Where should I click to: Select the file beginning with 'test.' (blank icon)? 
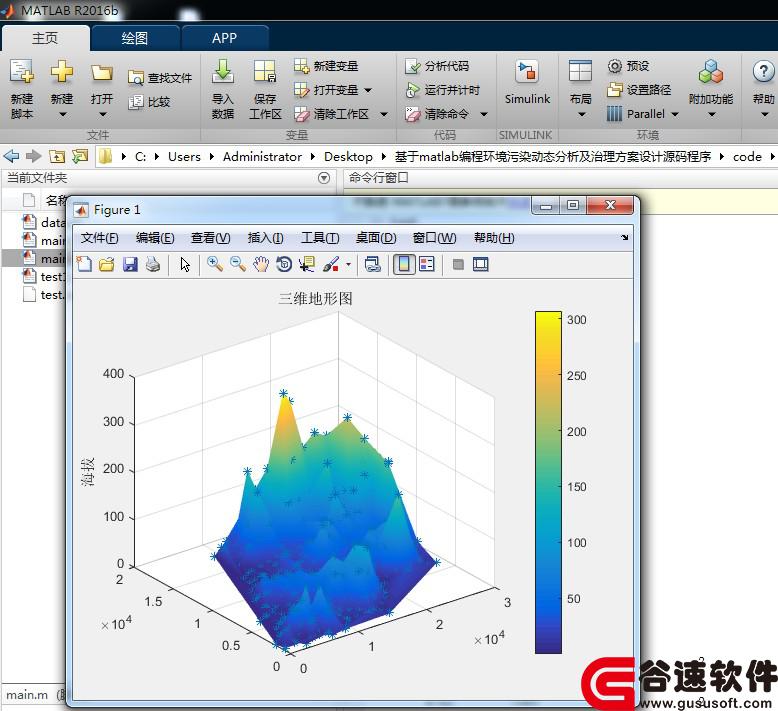click(43, 295)
